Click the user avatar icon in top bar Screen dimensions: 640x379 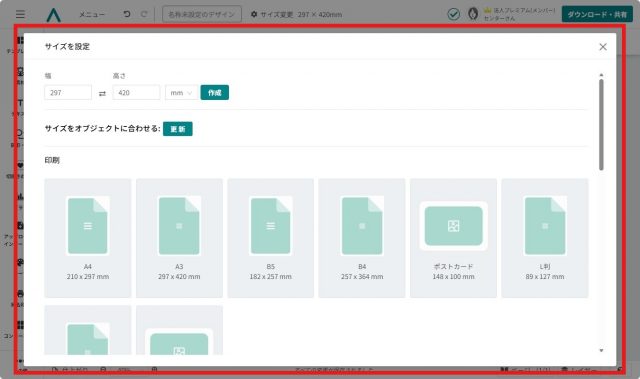[473, 14]
